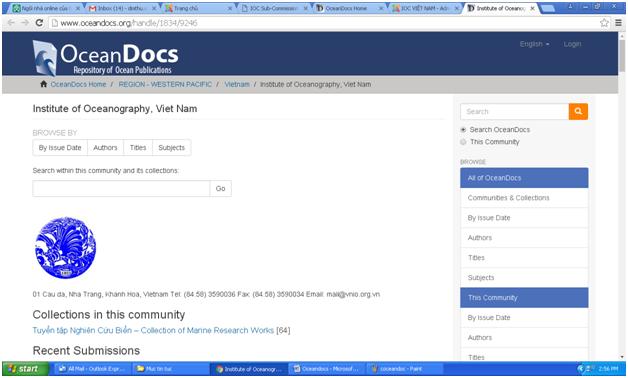
Task: Select the Search OceanDocs radio button
Action: (x=463, y=130)
